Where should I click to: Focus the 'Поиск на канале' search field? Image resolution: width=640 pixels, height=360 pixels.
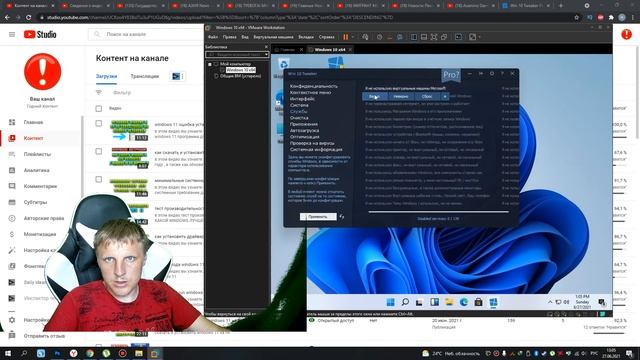(147, 34)
